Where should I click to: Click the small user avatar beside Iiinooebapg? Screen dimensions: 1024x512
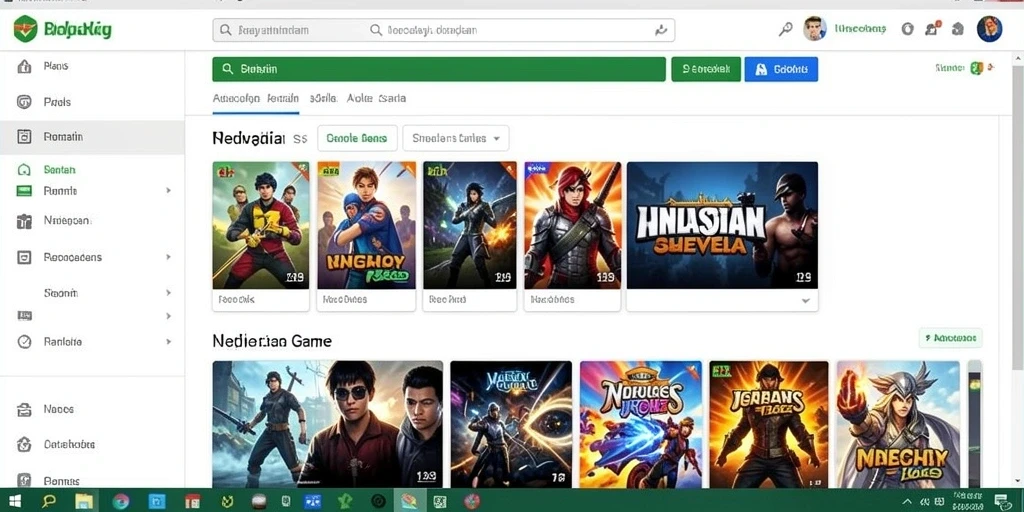[814, 29]
